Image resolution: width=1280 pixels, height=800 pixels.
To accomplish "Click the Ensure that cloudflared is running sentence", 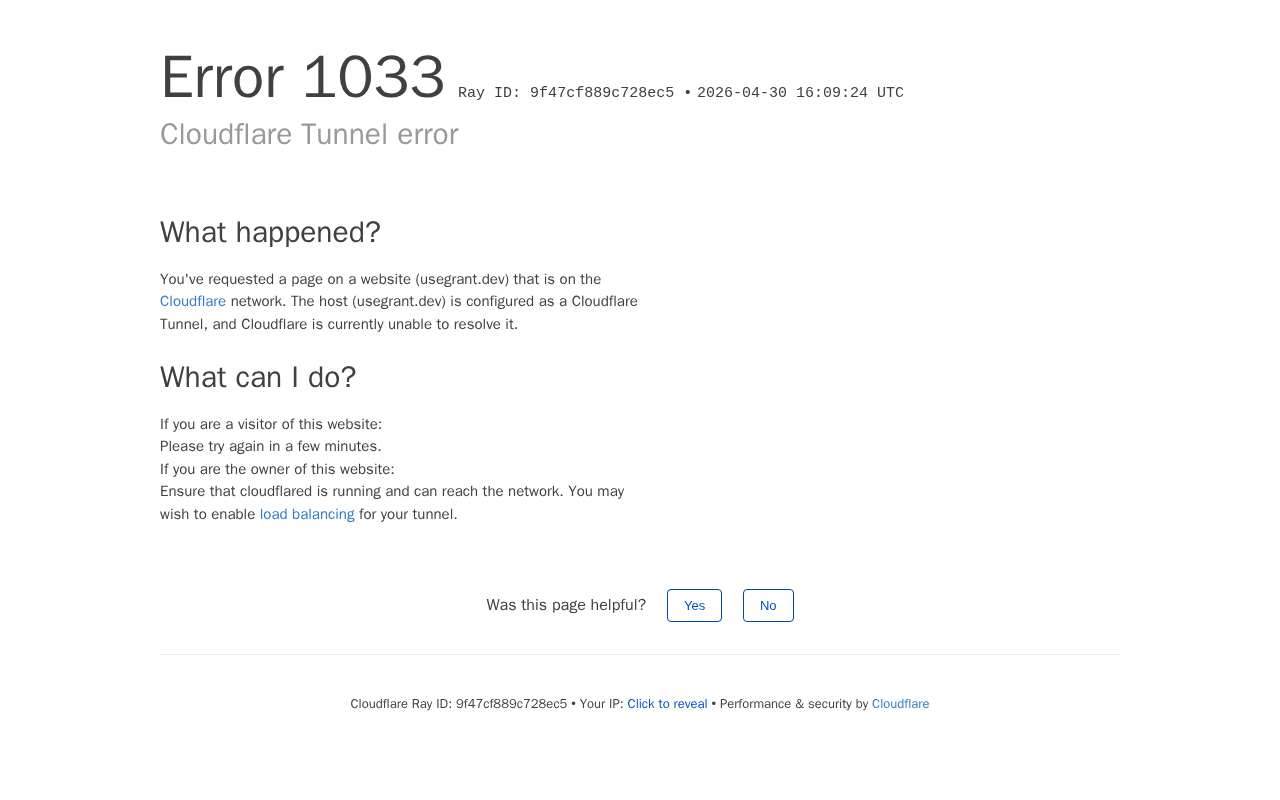I will [x=392, y=503].
